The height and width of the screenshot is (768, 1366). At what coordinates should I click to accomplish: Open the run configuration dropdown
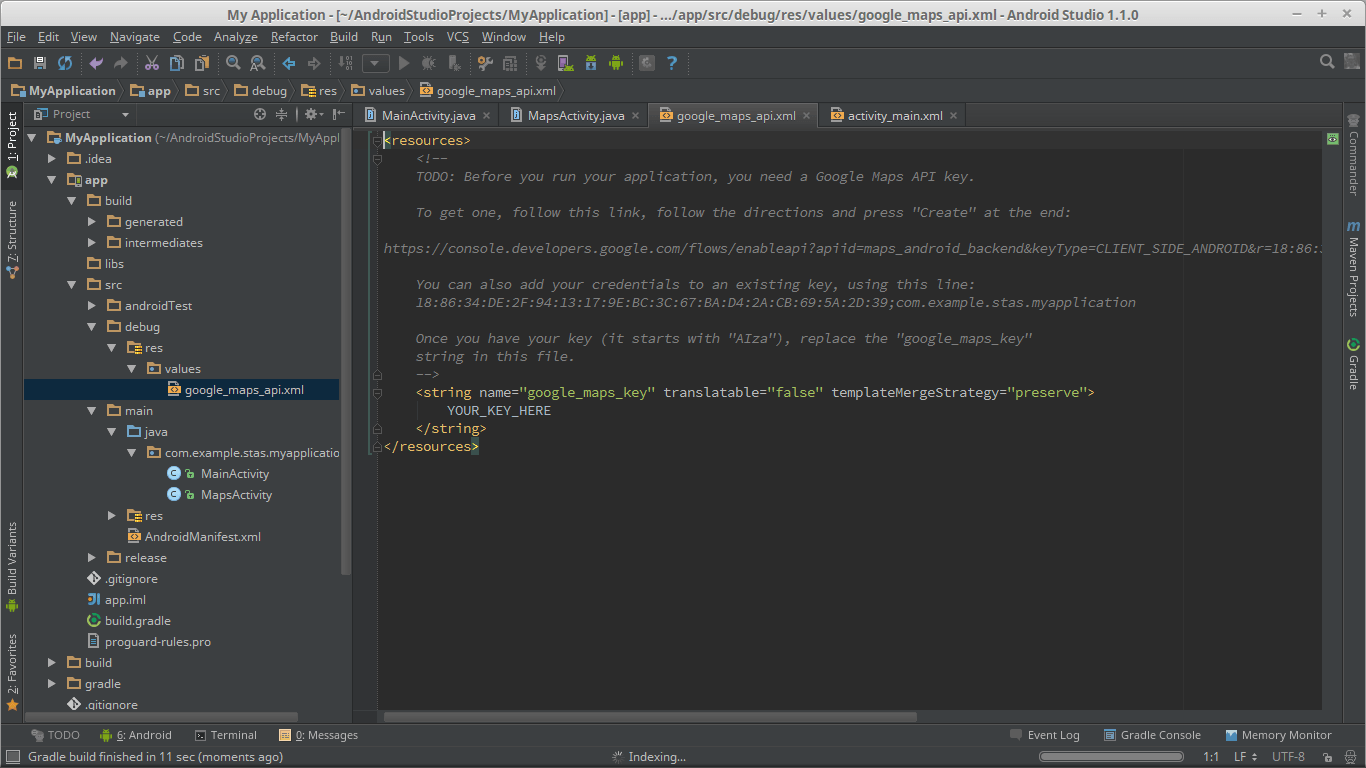pyautogui.click(x=376, y=63)
